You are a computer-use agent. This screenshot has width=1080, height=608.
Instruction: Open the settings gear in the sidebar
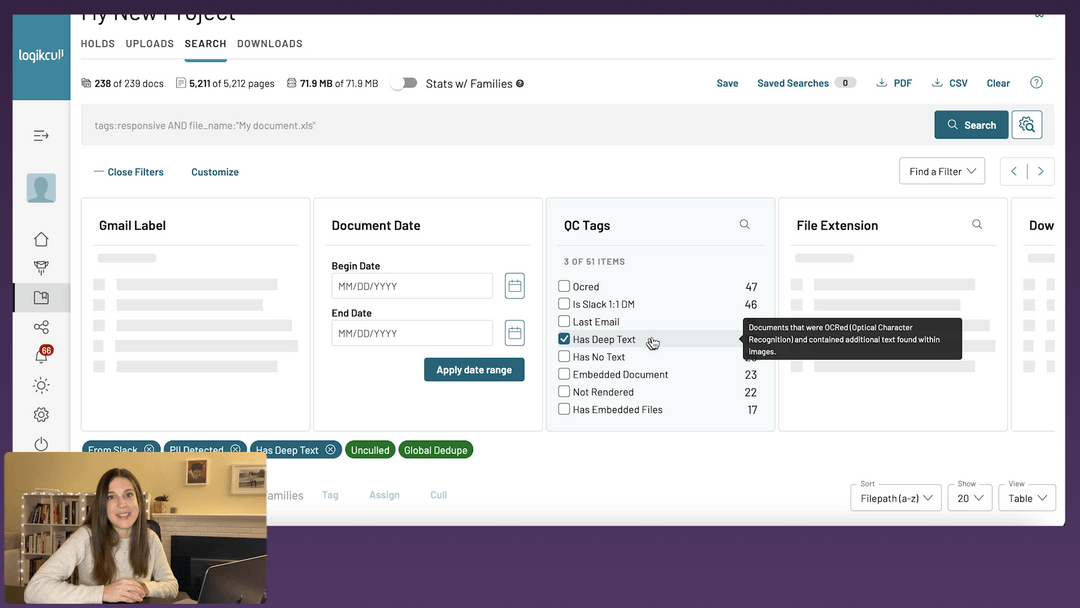[41, 414]
